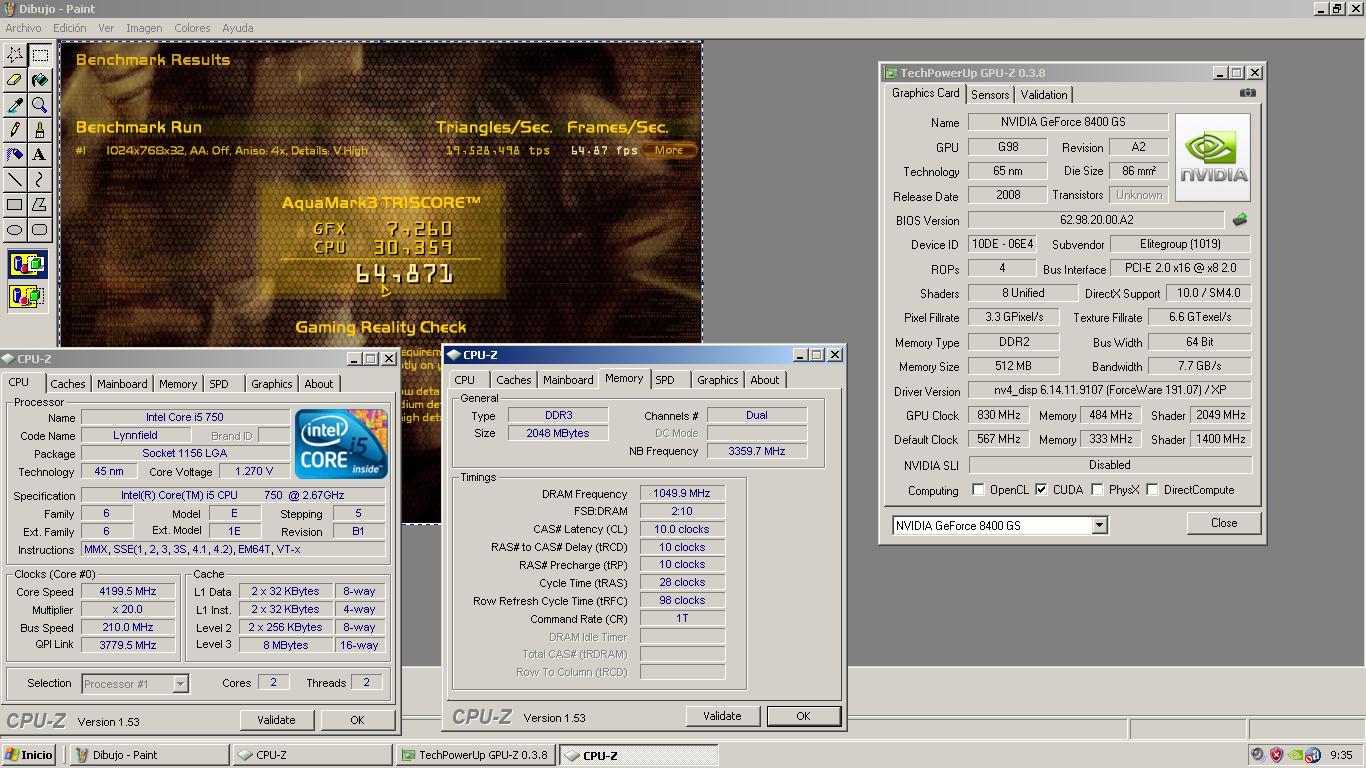This screenshot has height=768, width=1366.
Task: Click the GPU-Z screenshot camera icon
Action: coord(1247,93)
